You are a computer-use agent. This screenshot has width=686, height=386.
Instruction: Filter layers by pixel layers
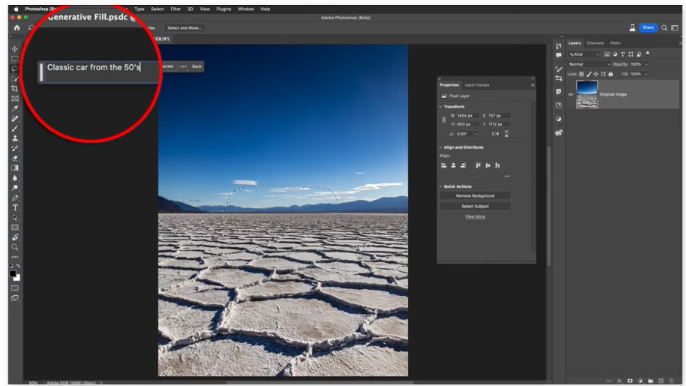[x=607, y=54]
